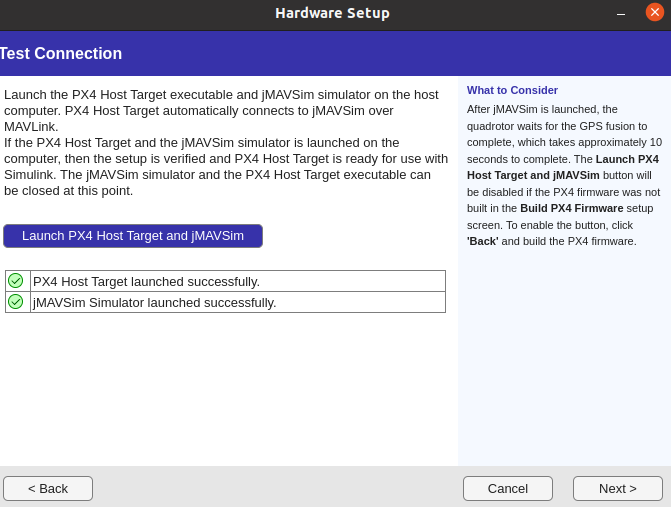The height and width of the screenshot is (507, 671).
Task: Click the 'Hardware Setup' window title
Action: (x=333, y=13)
